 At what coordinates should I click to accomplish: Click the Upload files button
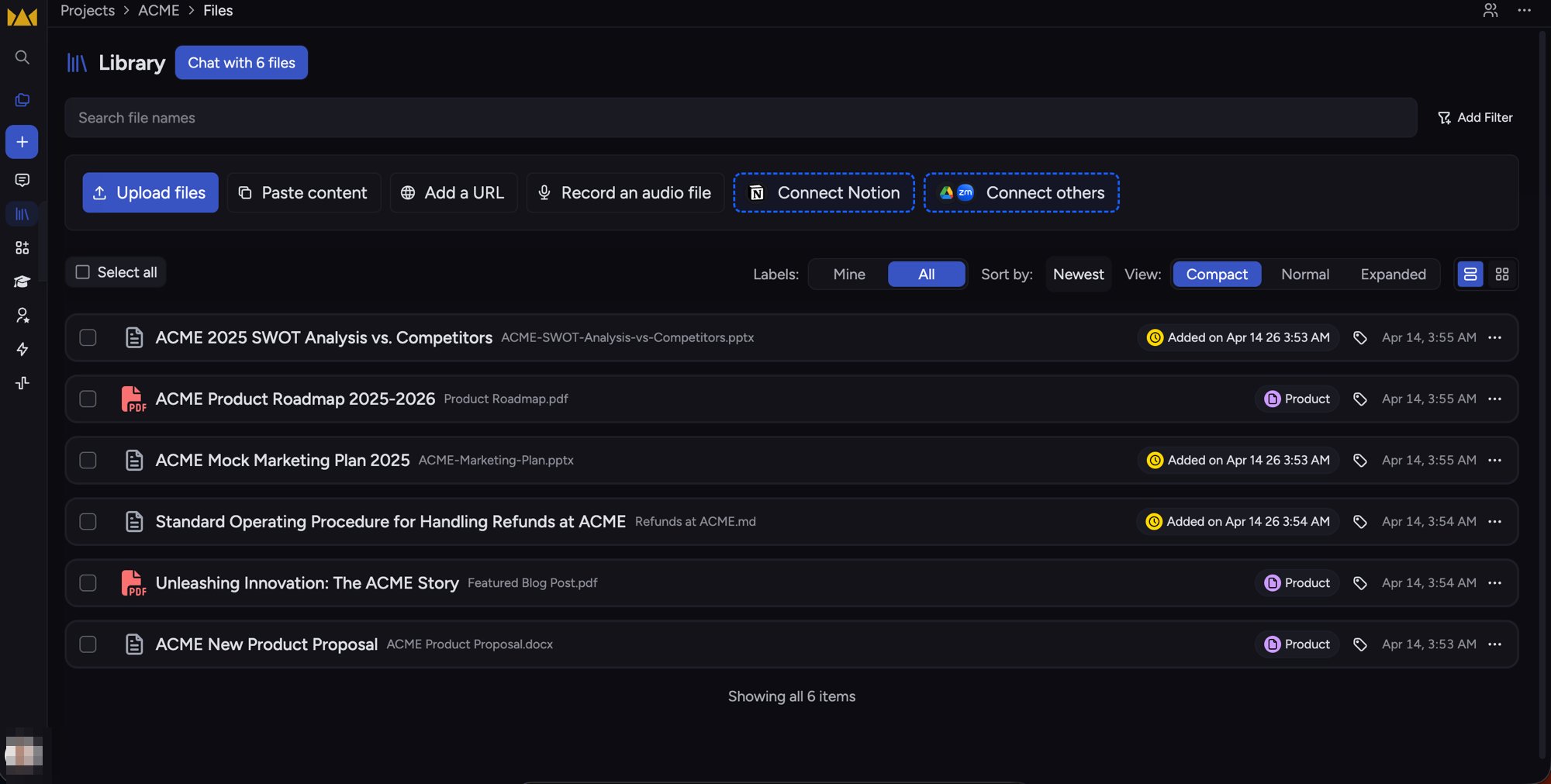pyautogui.click(x=150, y=193)
